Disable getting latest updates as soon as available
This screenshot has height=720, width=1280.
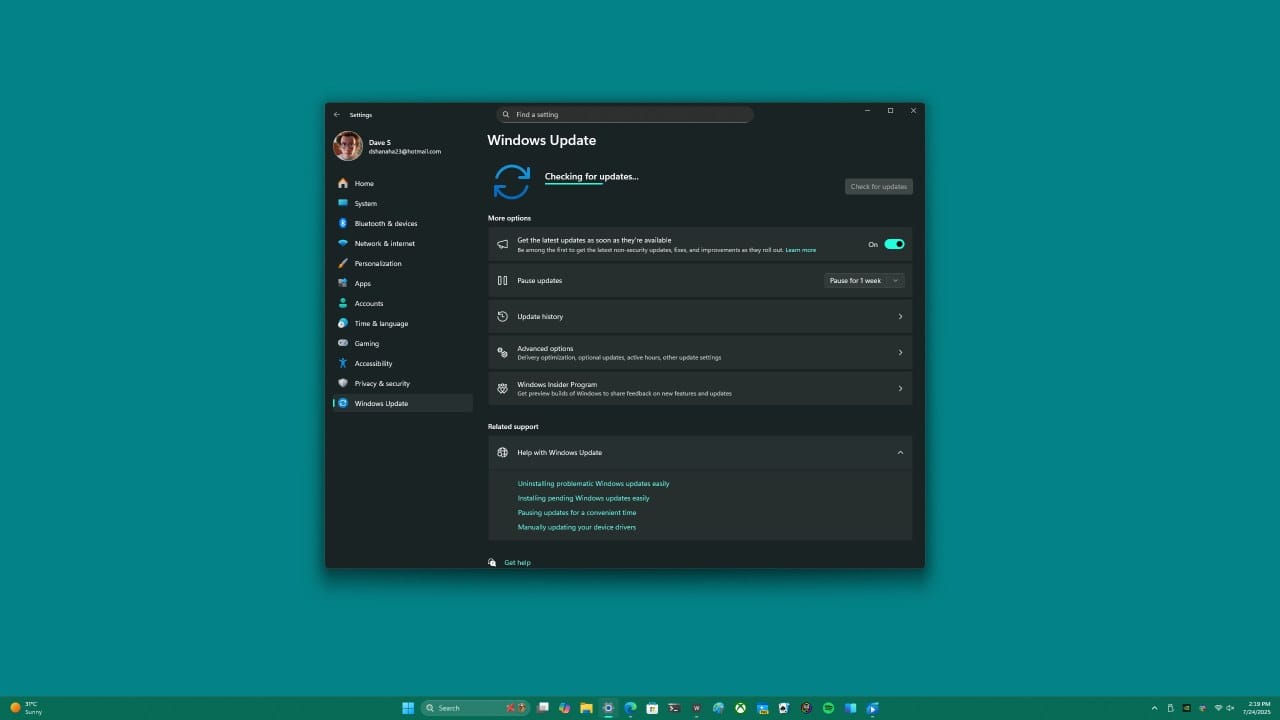coord(893,243)
